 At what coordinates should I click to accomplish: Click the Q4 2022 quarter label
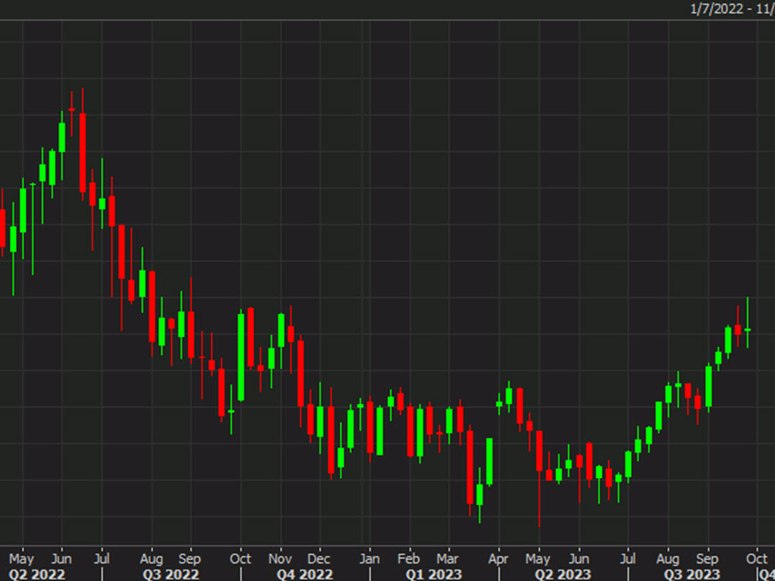pyautogui.click(x=304, y=574)
